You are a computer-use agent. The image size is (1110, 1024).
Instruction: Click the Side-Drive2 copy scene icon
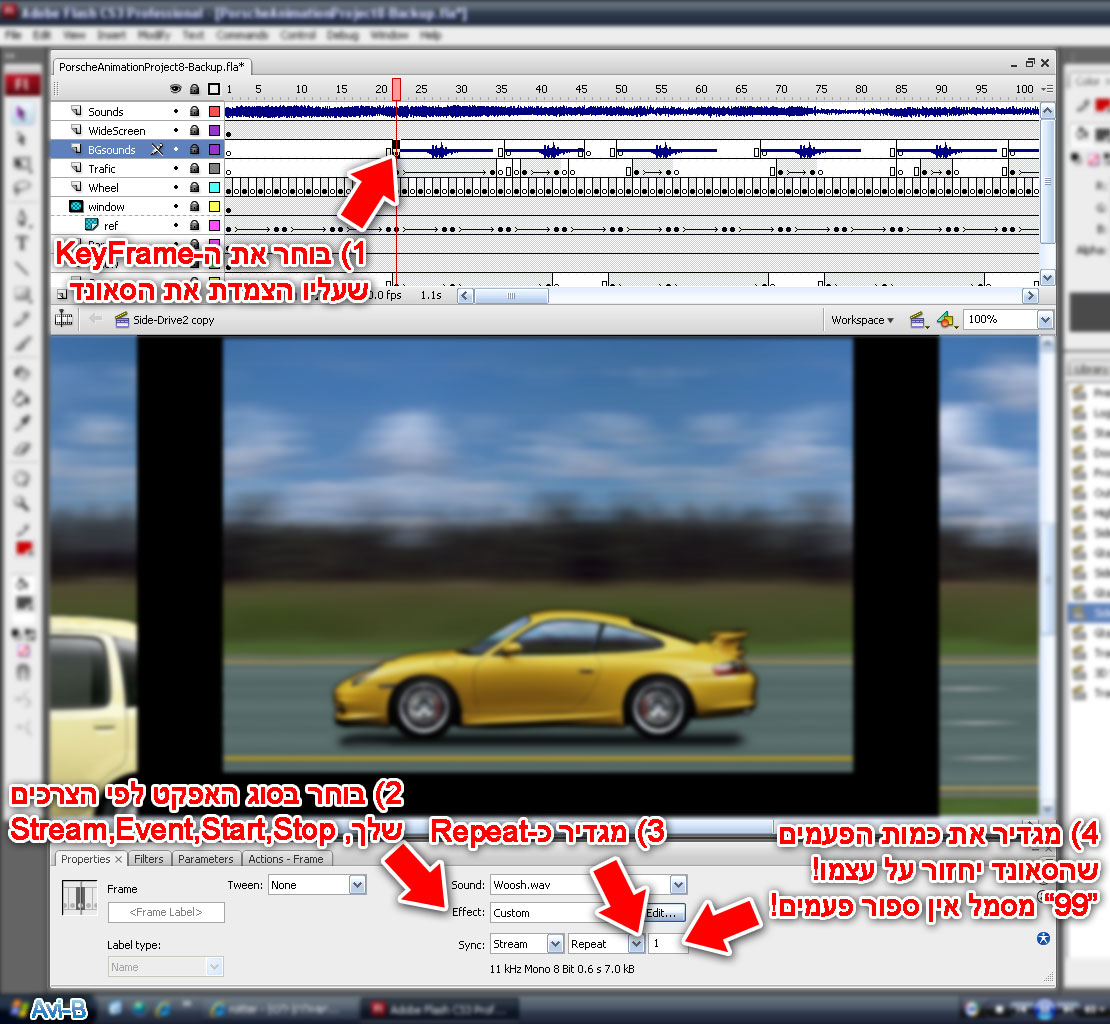(122, 320)
